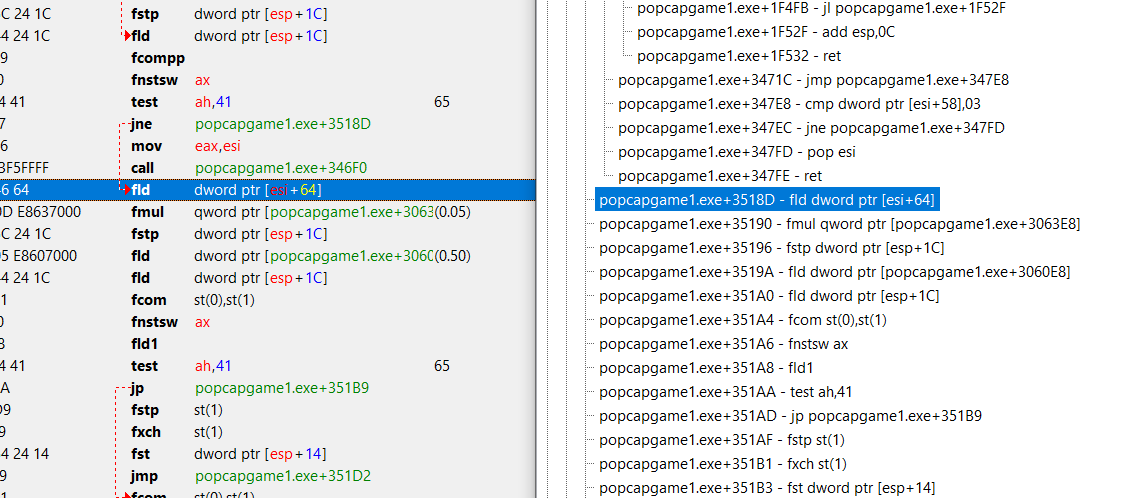Select the fmul qword ptr disassembler row
Viewport: 1124px width, 498px height.
click(x=267, y=212)
